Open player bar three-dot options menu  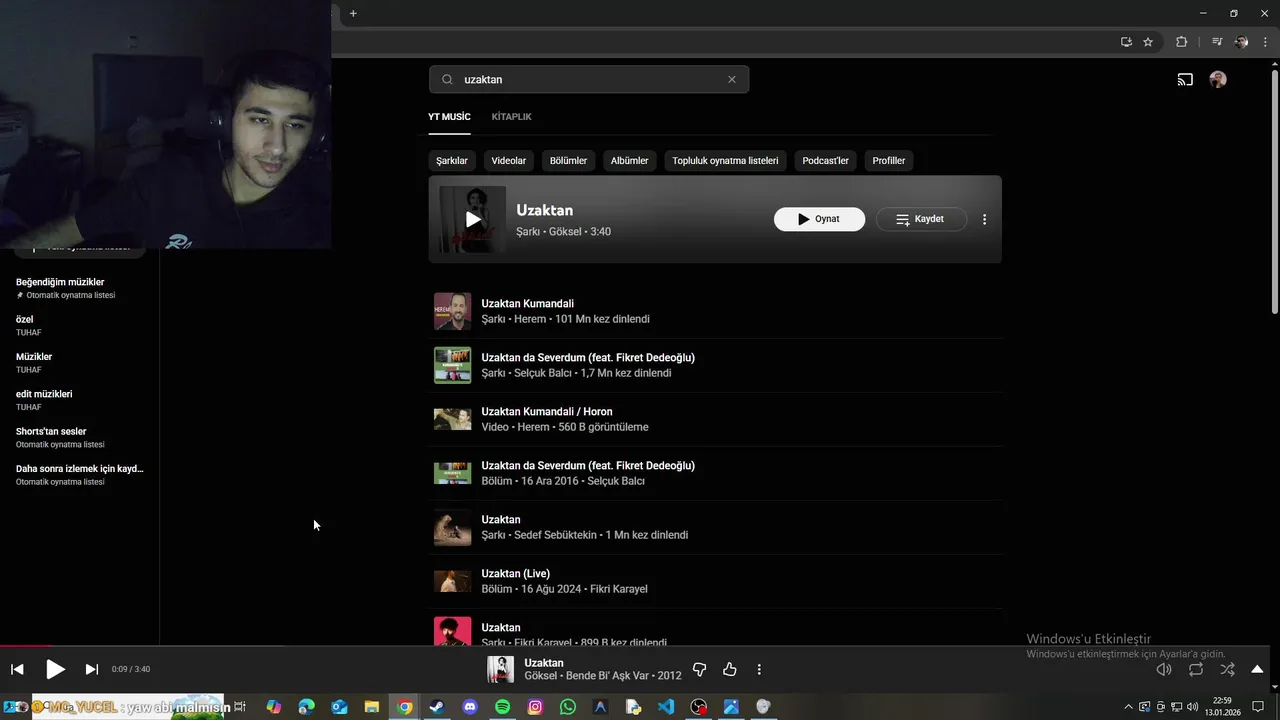pyautogui.click(x=759, y=669)
